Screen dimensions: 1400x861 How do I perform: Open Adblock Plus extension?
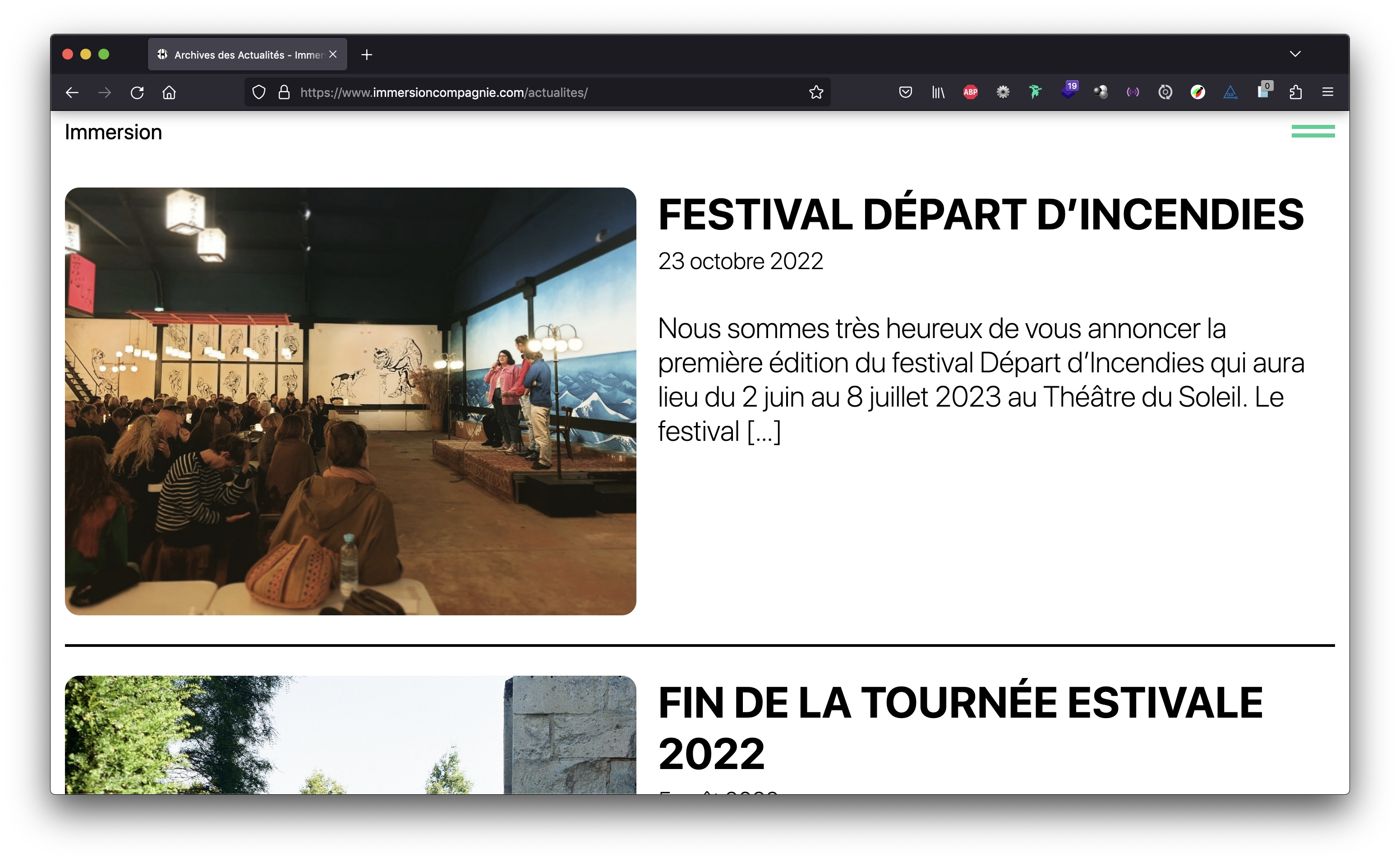tap(971, 92)
